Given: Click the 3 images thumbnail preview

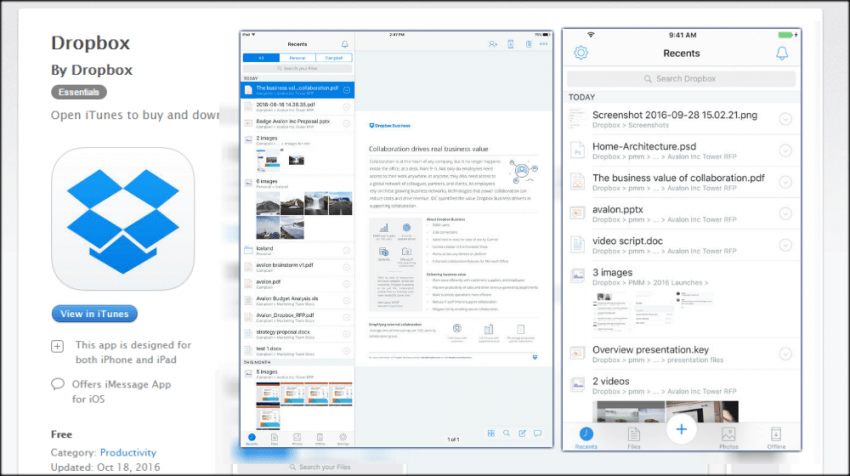Looking at the screenshot, I should pos(654,311).
